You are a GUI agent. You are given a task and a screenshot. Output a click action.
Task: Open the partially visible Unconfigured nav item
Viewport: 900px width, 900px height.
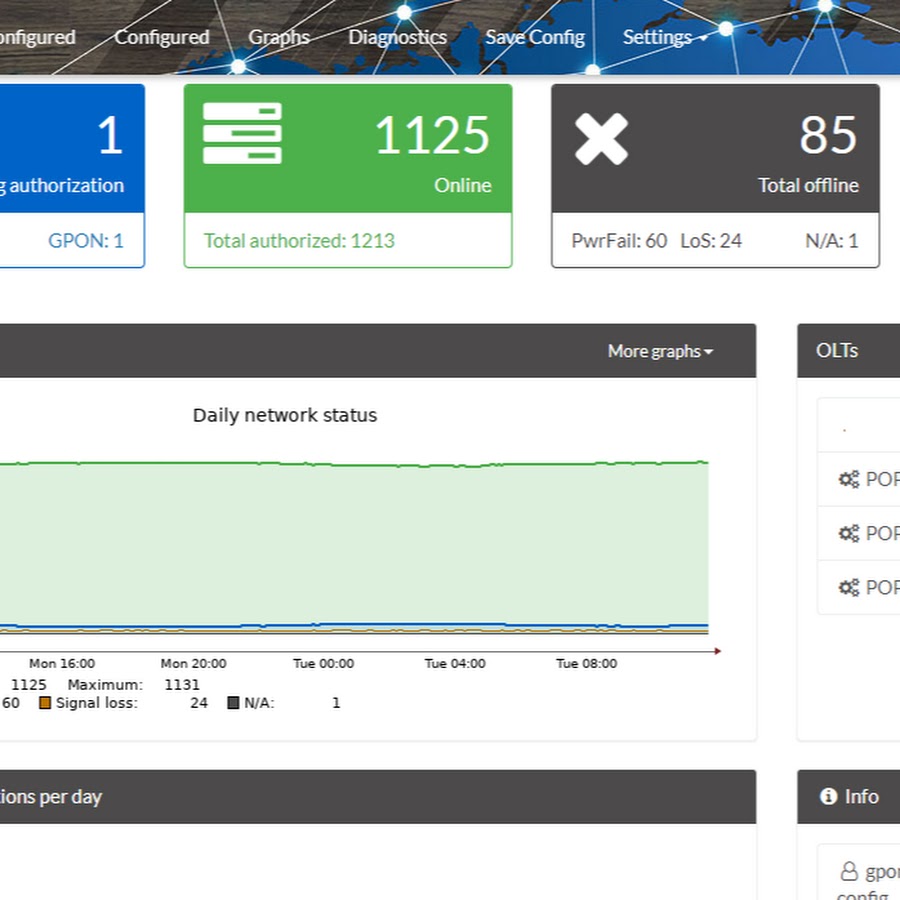(38, 37)
